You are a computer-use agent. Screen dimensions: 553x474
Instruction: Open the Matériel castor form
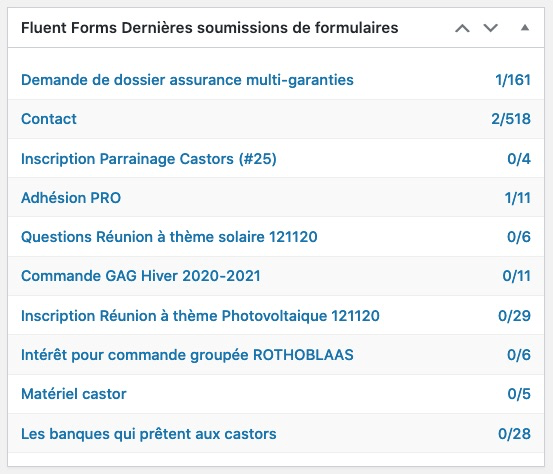pyautogui.click(x=74, y=394)
